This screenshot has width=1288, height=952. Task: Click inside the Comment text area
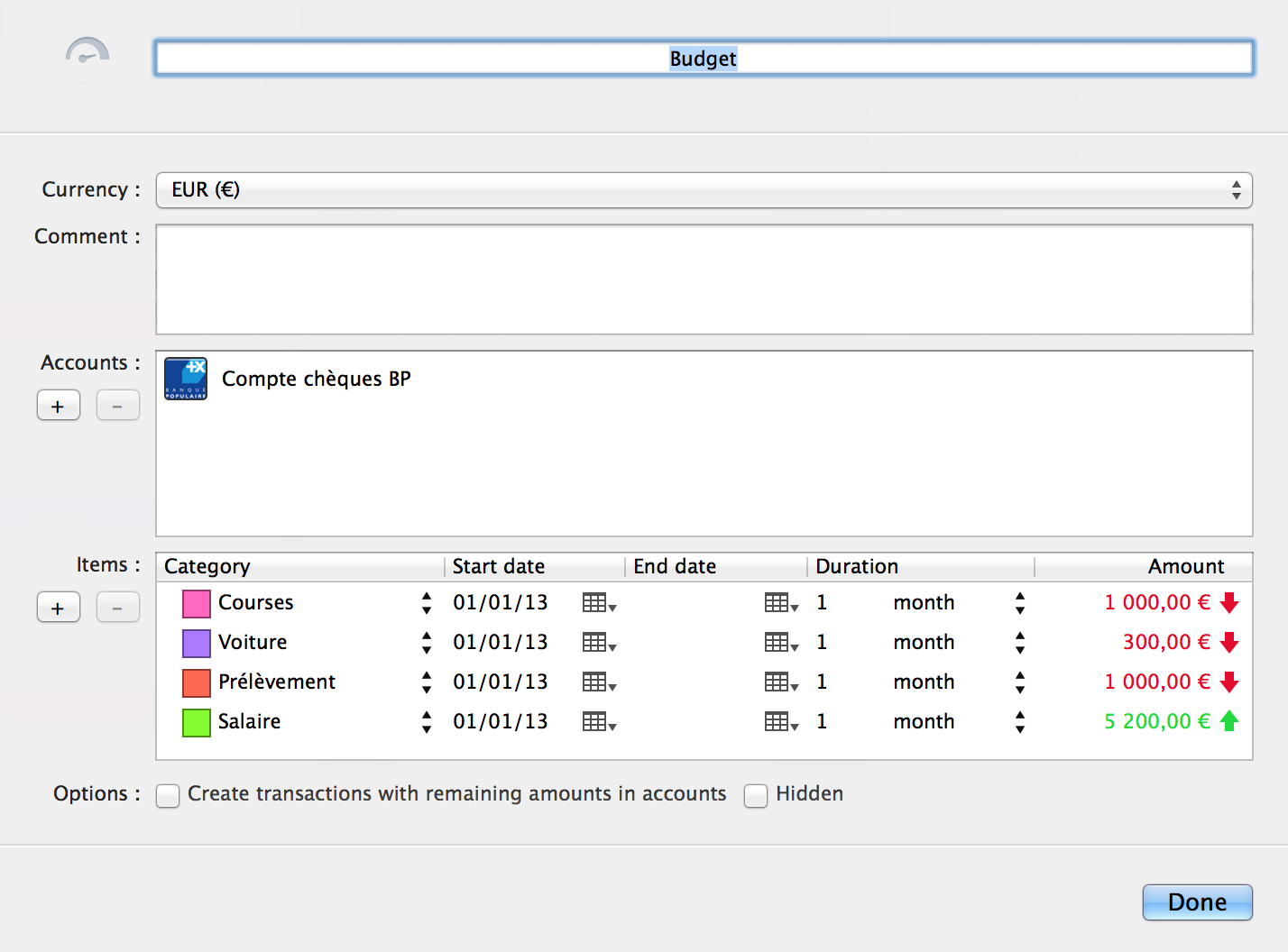click(x=704, y=279)
